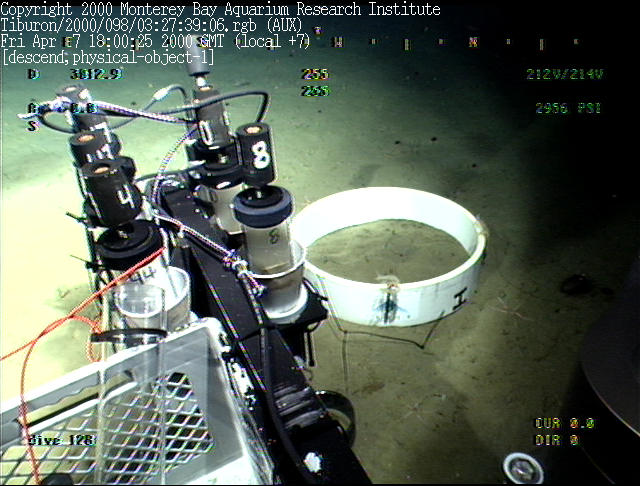The height and width of the screenshot is (486, 640).
Task: Select the 'Dive 128' label
Action: [x=62, y=440]
